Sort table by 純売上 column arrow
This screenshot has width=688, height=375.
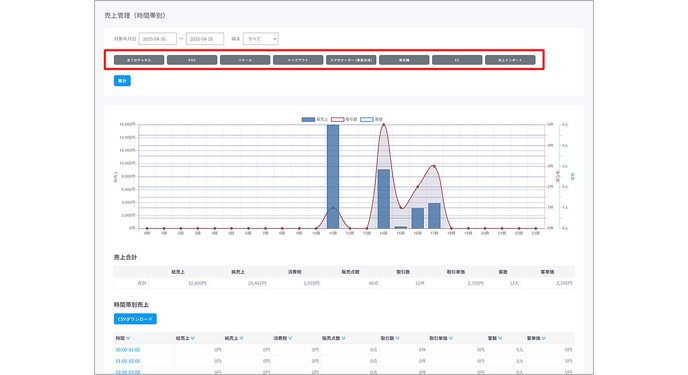pos(242,339)
